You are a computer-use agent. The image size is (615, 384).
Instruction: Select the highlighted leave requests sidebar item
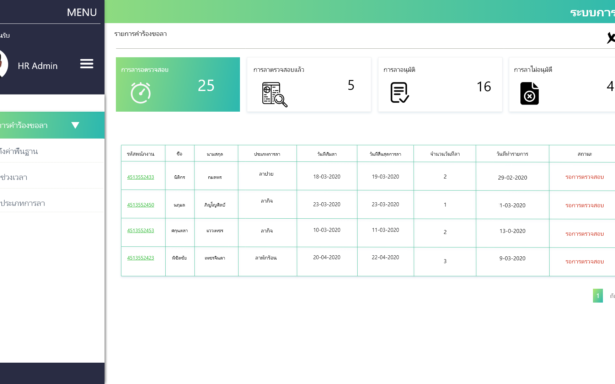click(52, 125)
